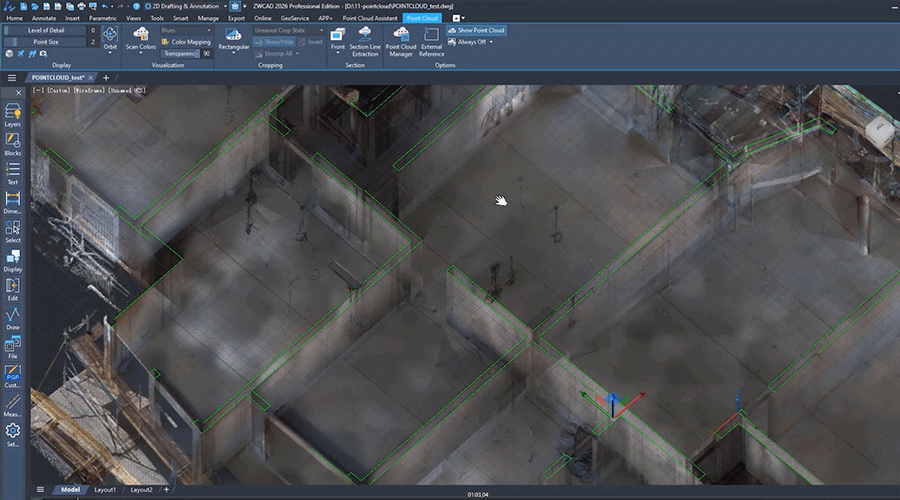Close the POINTCLOUD_test drawing tab
The height and width of the screenshot is (500, 900).
coord(91,77)
